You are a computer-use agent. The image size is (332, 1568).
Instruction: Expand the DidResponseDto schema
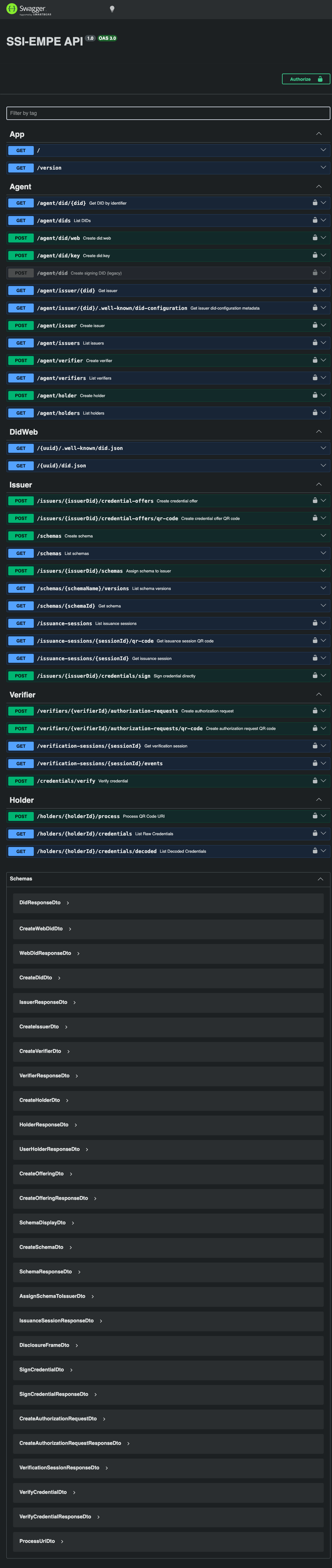point(44,903)
